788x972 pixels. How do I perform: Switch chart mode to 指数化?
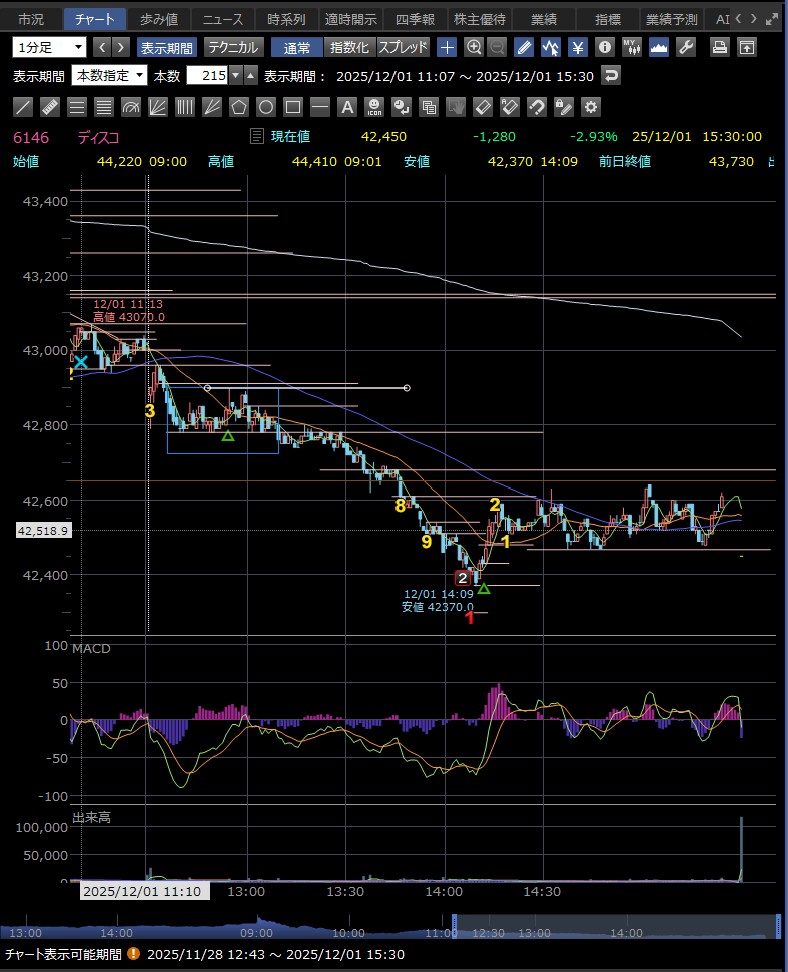349,47
